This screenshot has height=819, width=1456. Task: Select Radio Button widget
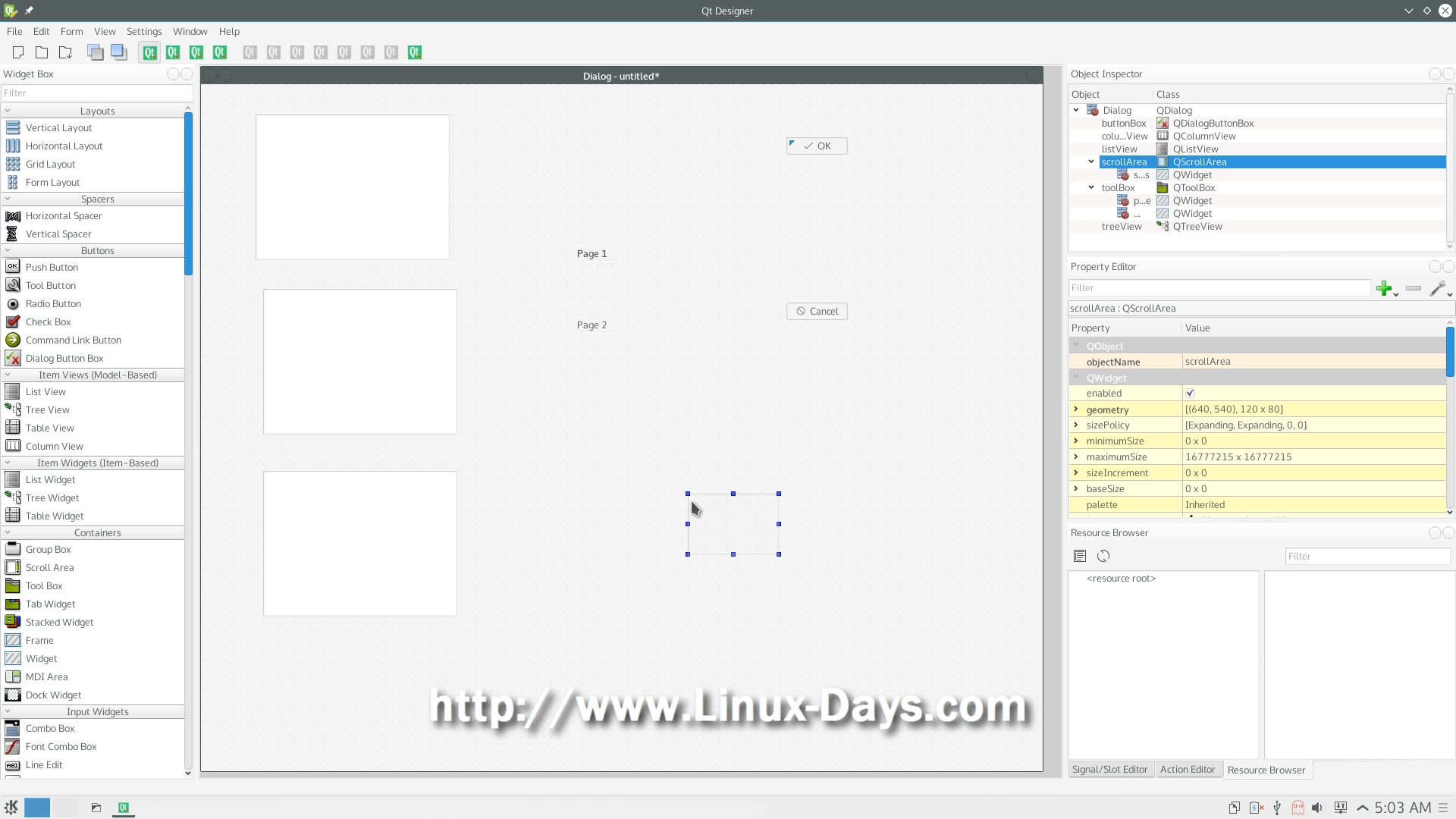coord(53,303)
